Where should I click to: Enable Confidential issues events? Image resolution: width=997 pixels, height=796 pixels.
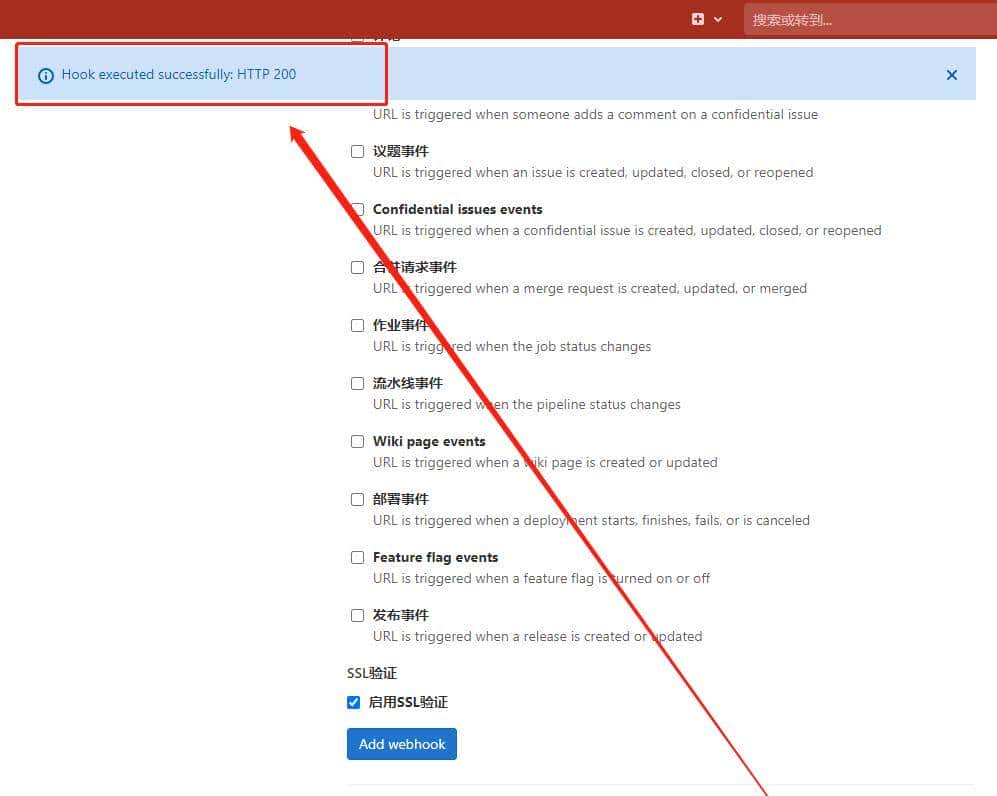[357, 209]
